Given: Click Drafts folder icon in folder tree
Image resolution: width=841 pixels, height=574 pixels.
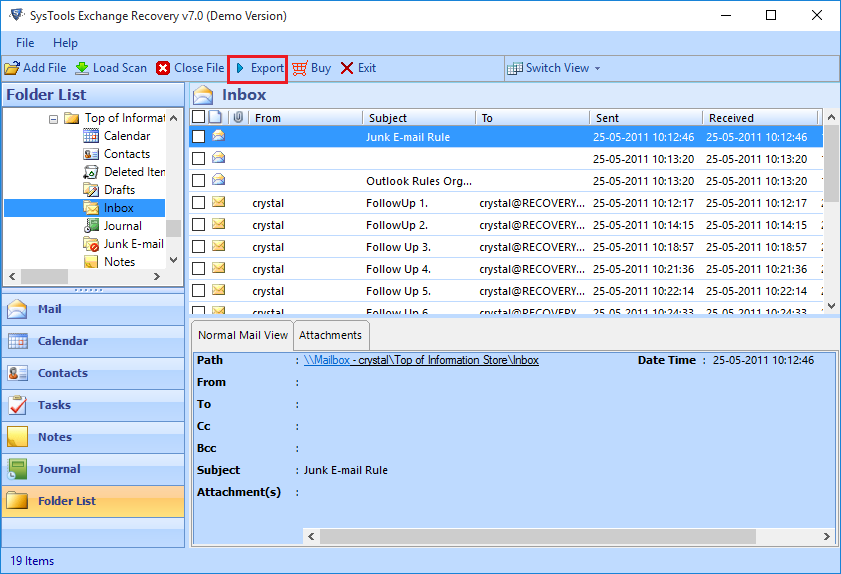Looking at the screenshot, I should [91, 190].
